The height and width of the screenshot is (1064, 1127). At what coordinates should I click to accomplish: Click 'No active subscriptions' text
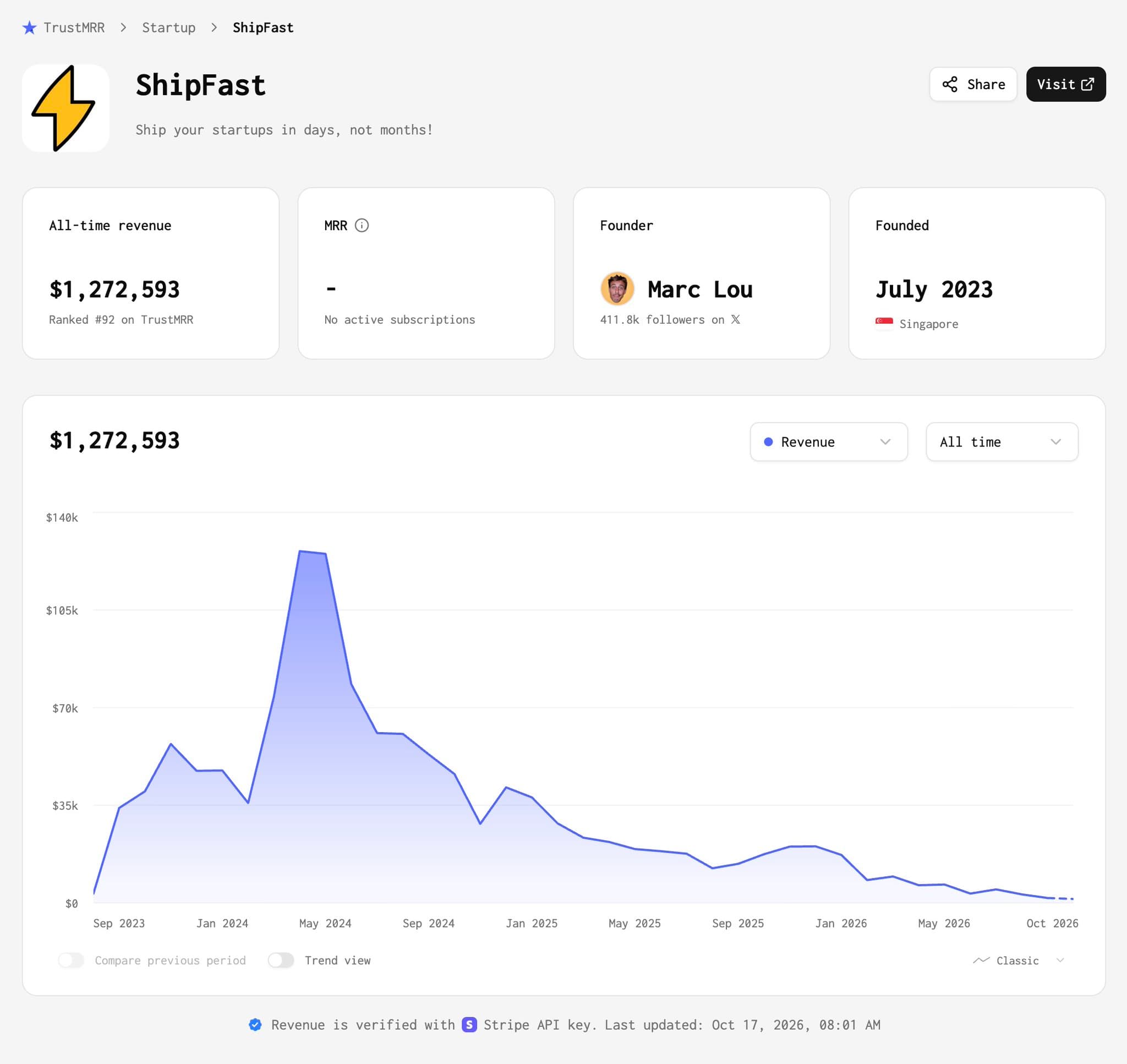(x=400, y=319)
